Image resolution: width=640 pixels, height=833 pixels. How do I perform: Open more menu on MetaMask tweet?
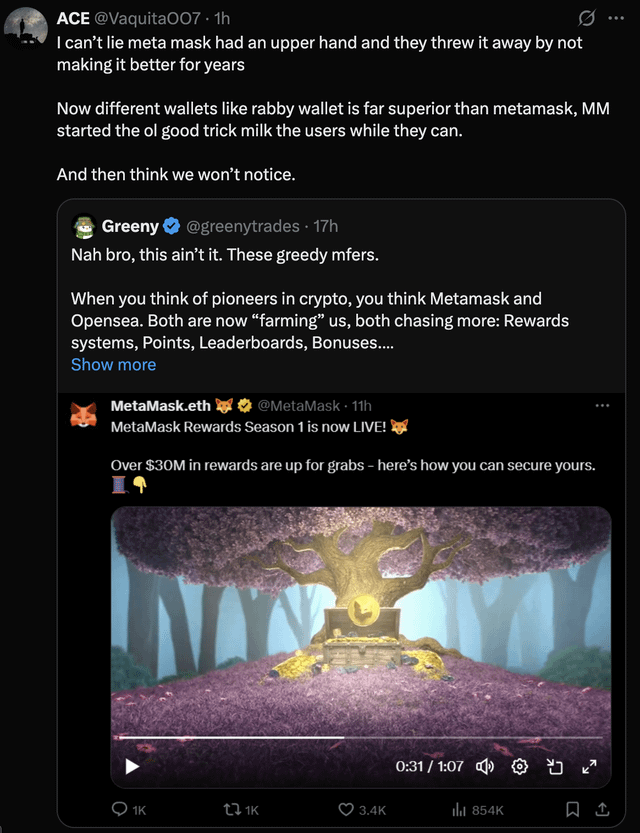pyautogui.click(x=602, y=405)
